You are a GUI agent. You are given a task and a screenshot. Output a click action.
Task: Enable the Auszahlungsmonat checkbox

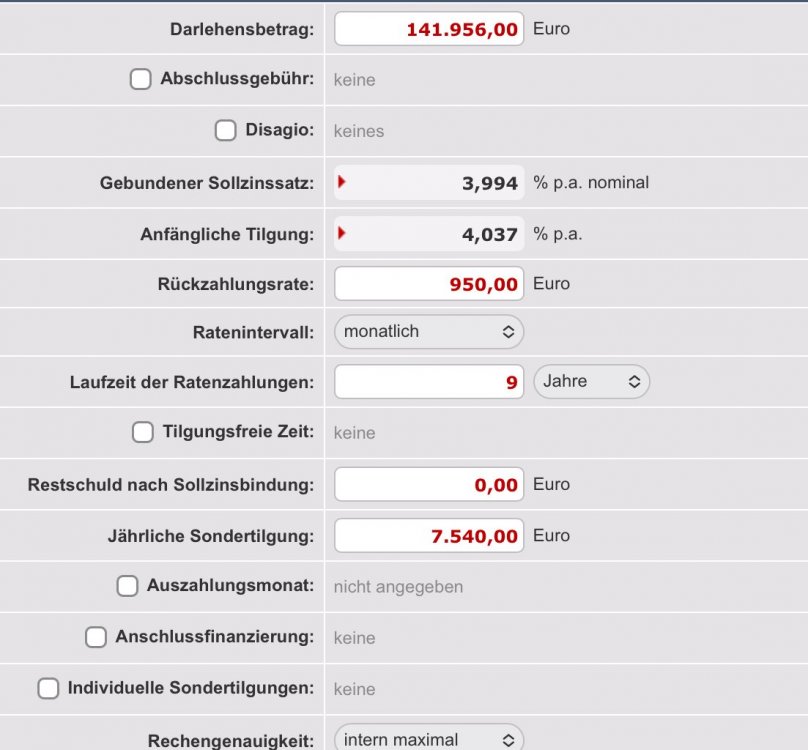click(127, 585)
